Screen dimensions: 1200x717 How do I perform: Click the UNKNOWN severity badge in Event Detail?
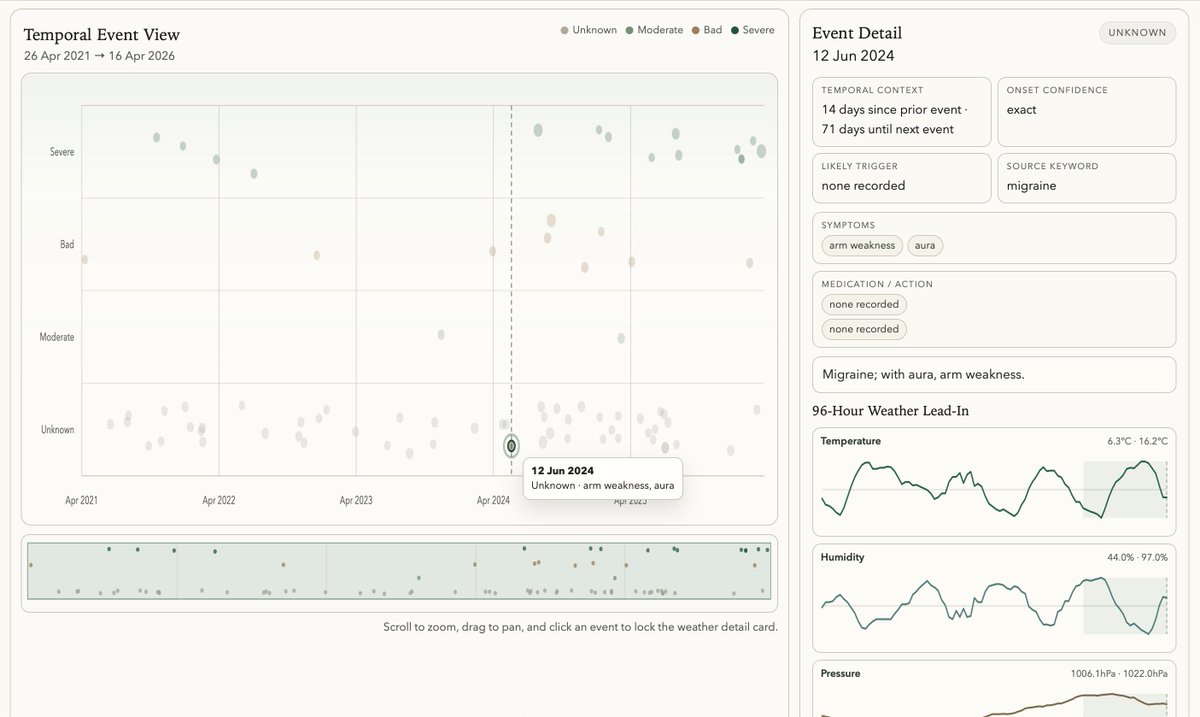pos(1138,33)
